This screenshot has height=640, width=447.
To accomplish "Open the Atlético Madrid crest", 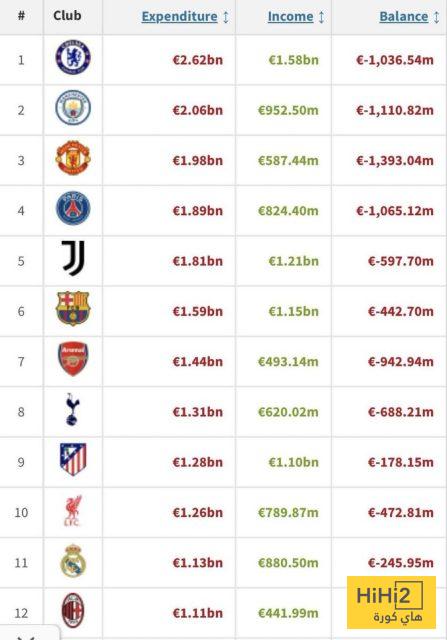I will (x=73, y=459).
